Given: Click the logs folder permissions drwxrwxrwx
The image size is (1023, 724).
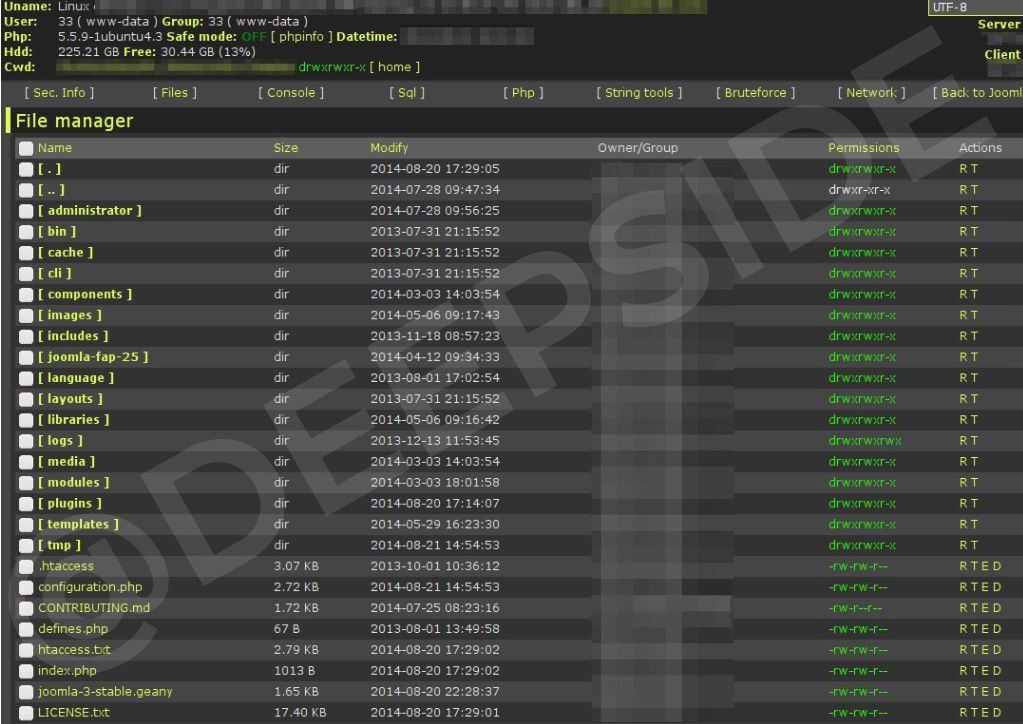Looking at the screenshot, I should (x=865, y=441).
